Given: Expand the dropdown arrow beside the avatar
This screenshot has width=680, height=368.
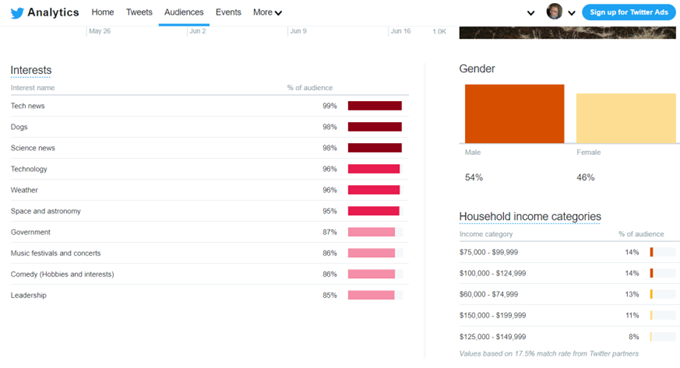Looking at the screenshot, I should pos(572,13).
